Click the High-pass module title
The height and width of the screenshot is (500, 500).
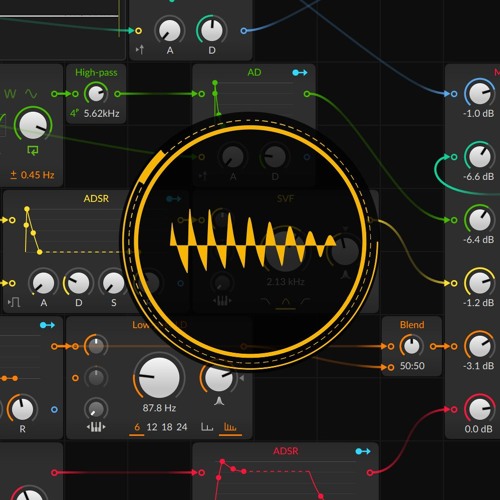[96, 72]
